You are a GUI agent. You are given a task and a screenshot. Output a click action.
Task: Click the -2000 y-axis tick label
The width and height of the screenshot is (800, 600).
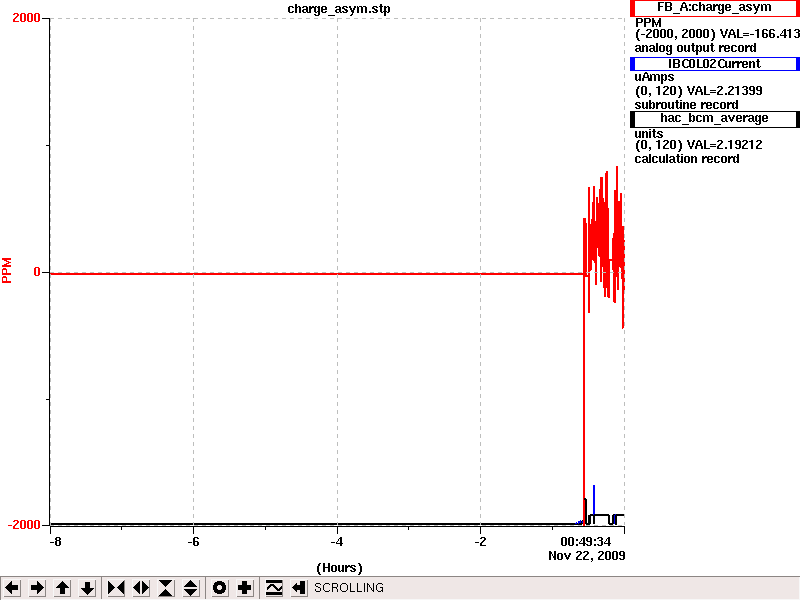tap(24, 524)
